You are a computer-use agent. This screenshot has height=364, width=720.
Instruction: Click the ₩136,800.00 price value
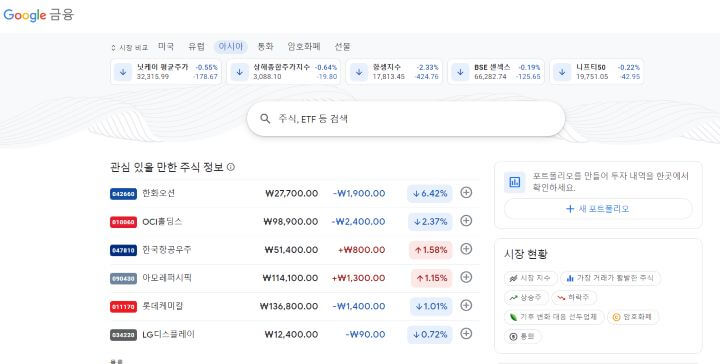[x=289, y=306]
